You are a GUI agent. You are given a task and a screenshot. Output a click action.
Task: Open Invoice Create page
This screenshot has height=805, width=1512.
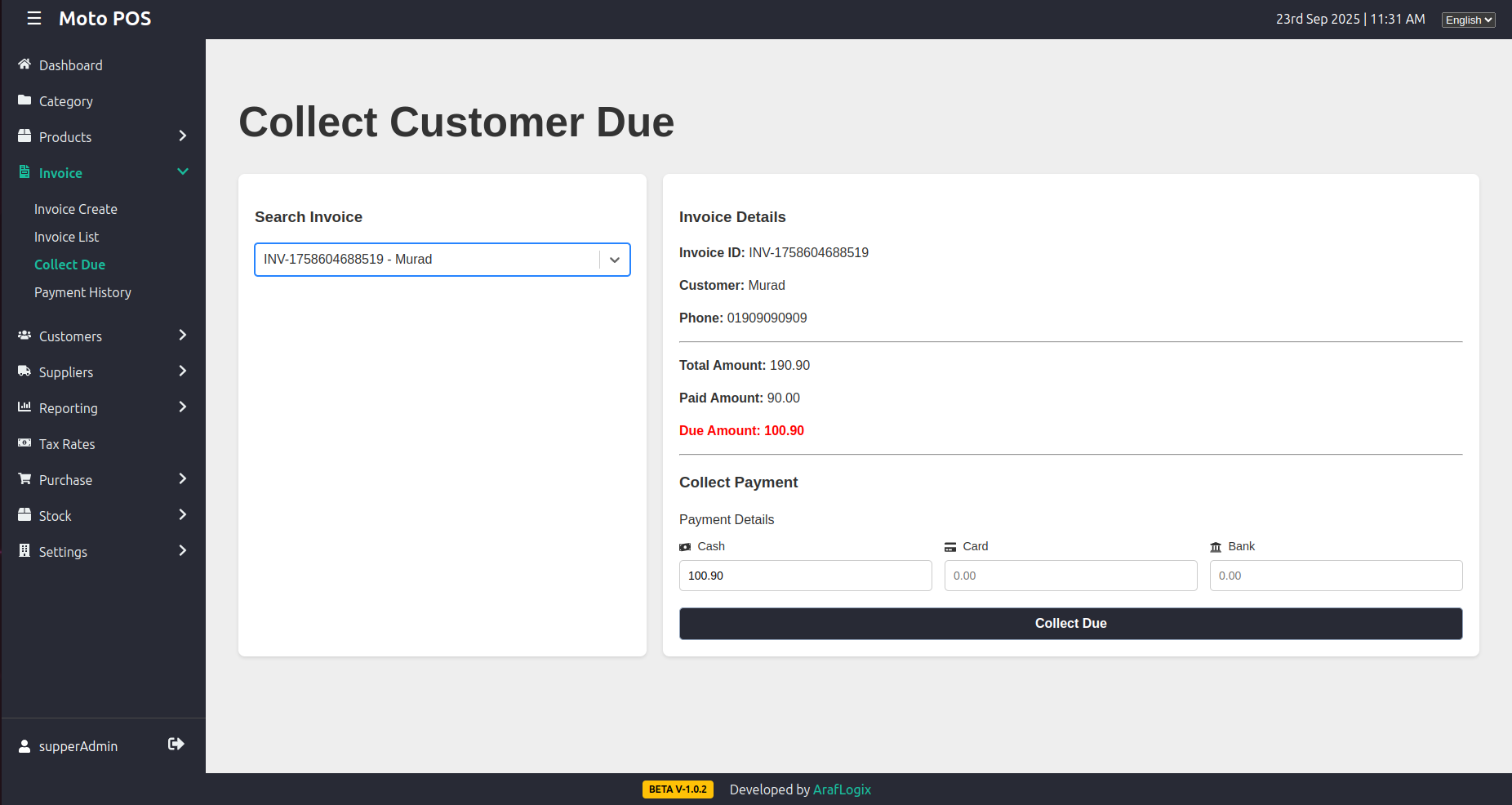click(x=76, y=209)
